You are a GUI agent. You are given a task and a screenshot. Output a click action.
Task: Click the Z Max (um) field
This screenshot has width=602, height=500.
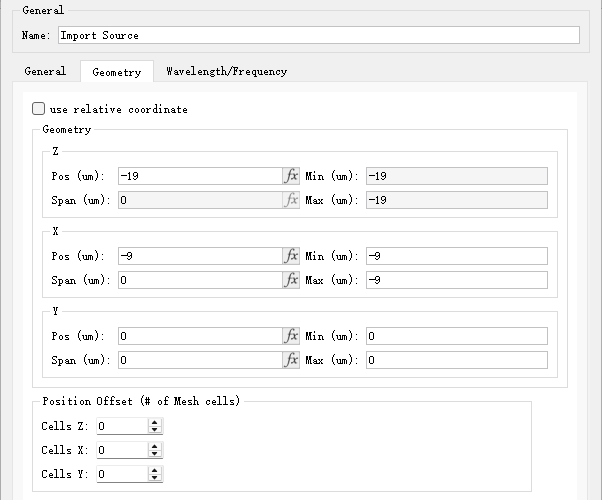point(457,200)
